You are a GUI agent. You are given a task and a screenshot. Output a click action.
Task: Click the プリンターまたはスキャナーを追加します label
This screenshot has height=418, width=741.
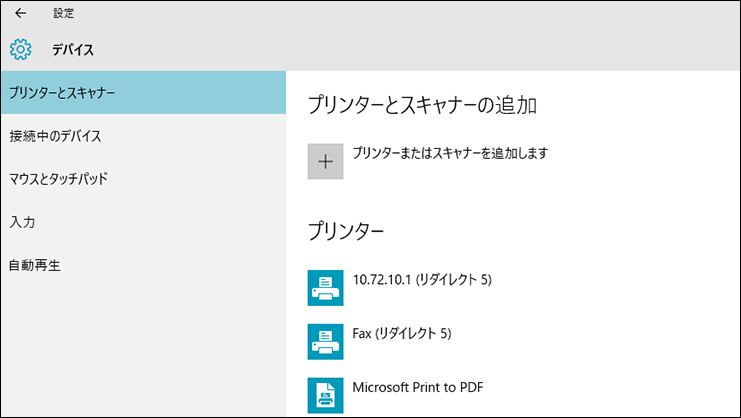pyautogui.click(x=450, y=153)
